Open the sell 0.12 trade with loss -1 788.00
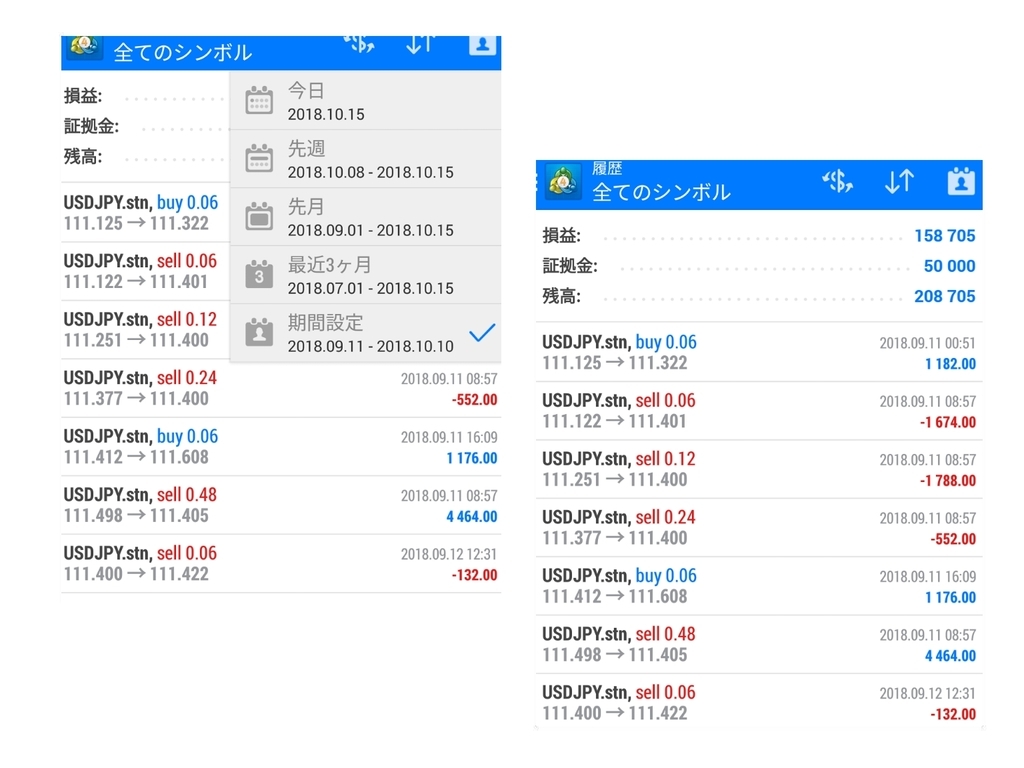Screen dimensions: 1024x768 (x=759, y=470)
